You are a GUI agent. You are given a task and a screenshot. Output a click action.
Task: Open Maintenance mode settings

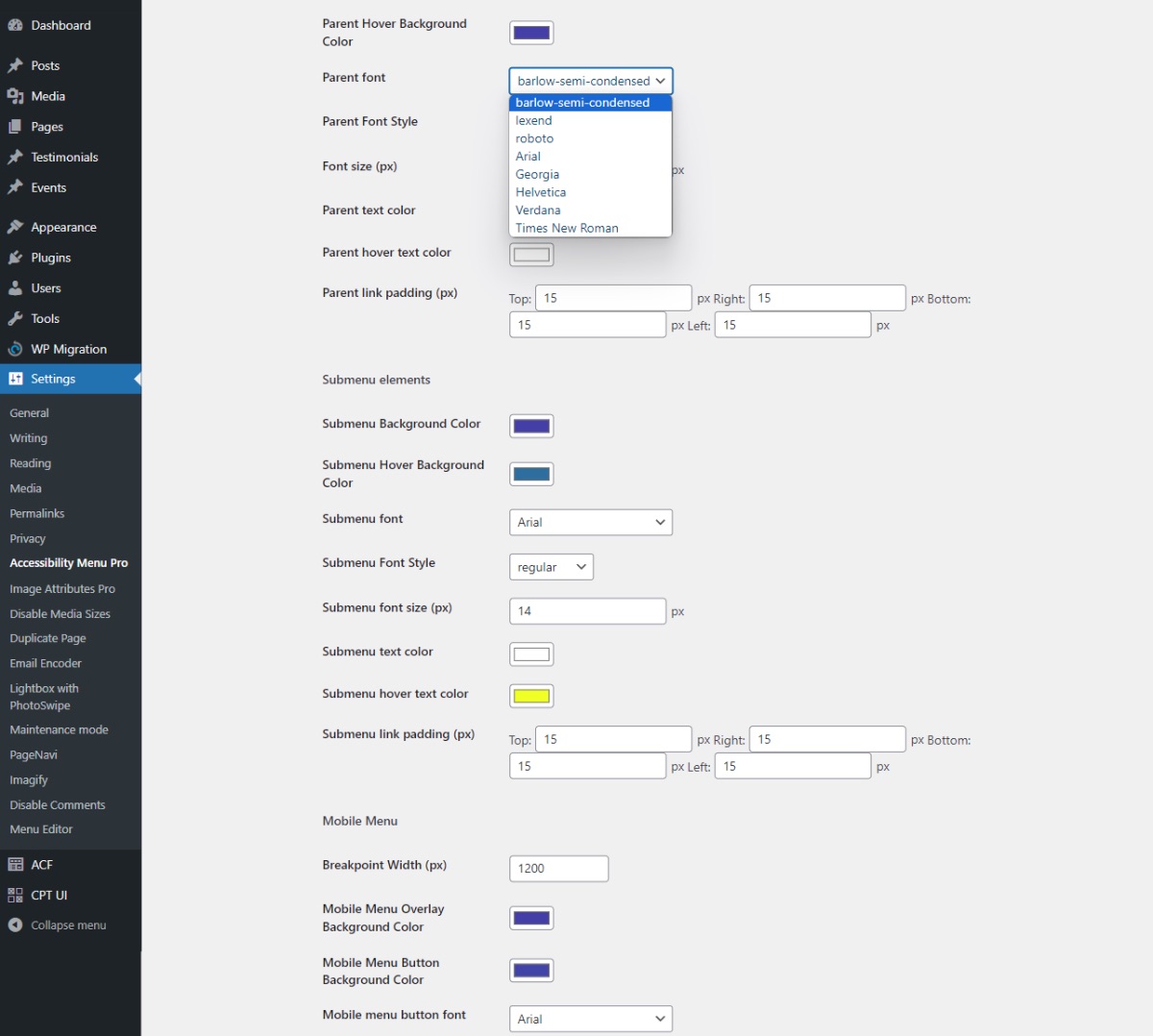59,729
